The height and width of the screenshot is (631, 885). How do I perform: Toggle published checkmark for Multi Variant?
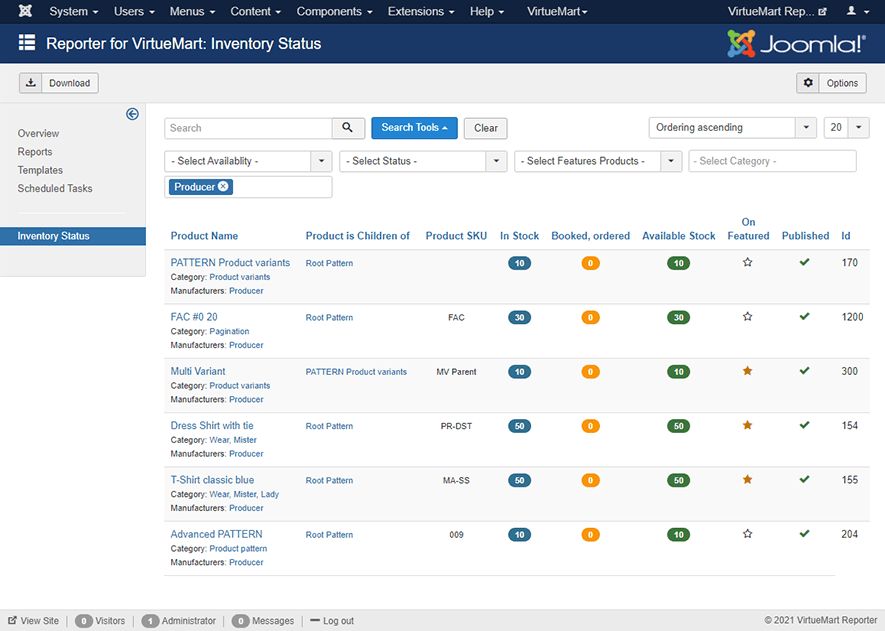pyautogui.click(x=804, y=371)
